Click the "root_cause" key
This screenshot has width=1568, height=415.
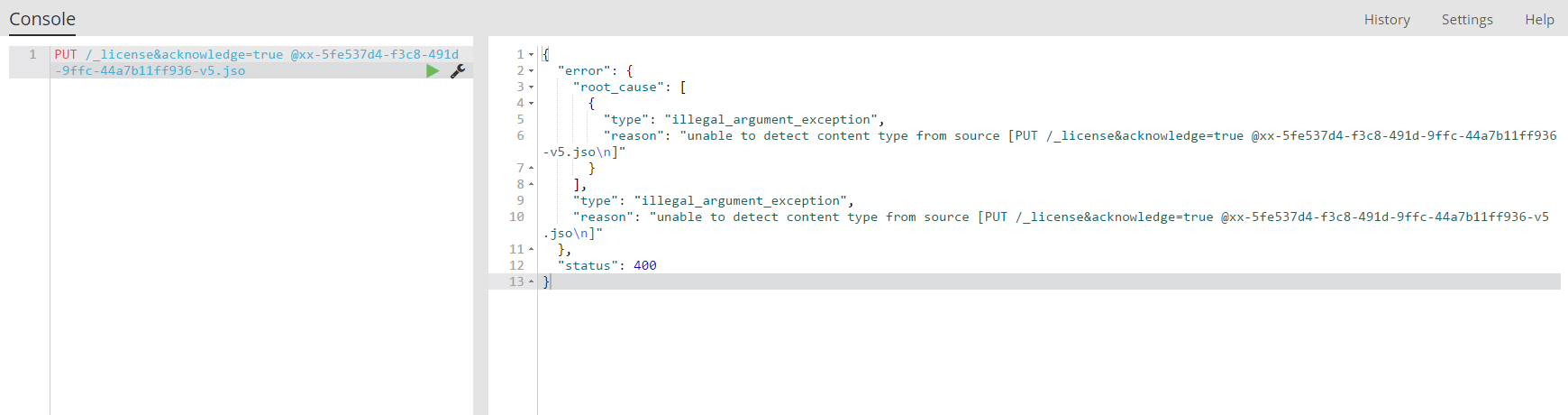(x=618, y=87)
